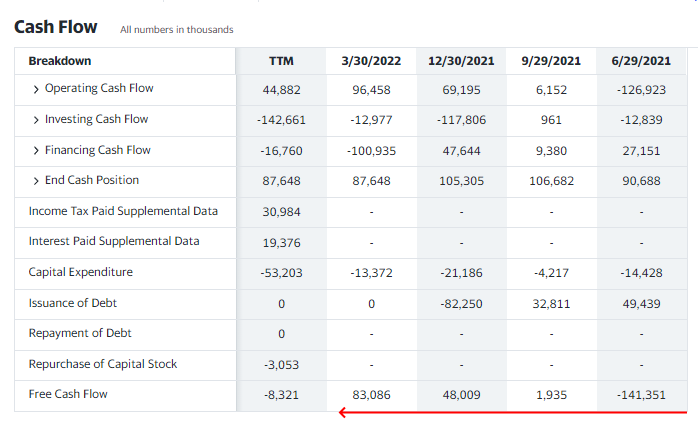The image size is (698, 444).
Task: Select the 3/30/2022 column header
Action: pos(371,62)
